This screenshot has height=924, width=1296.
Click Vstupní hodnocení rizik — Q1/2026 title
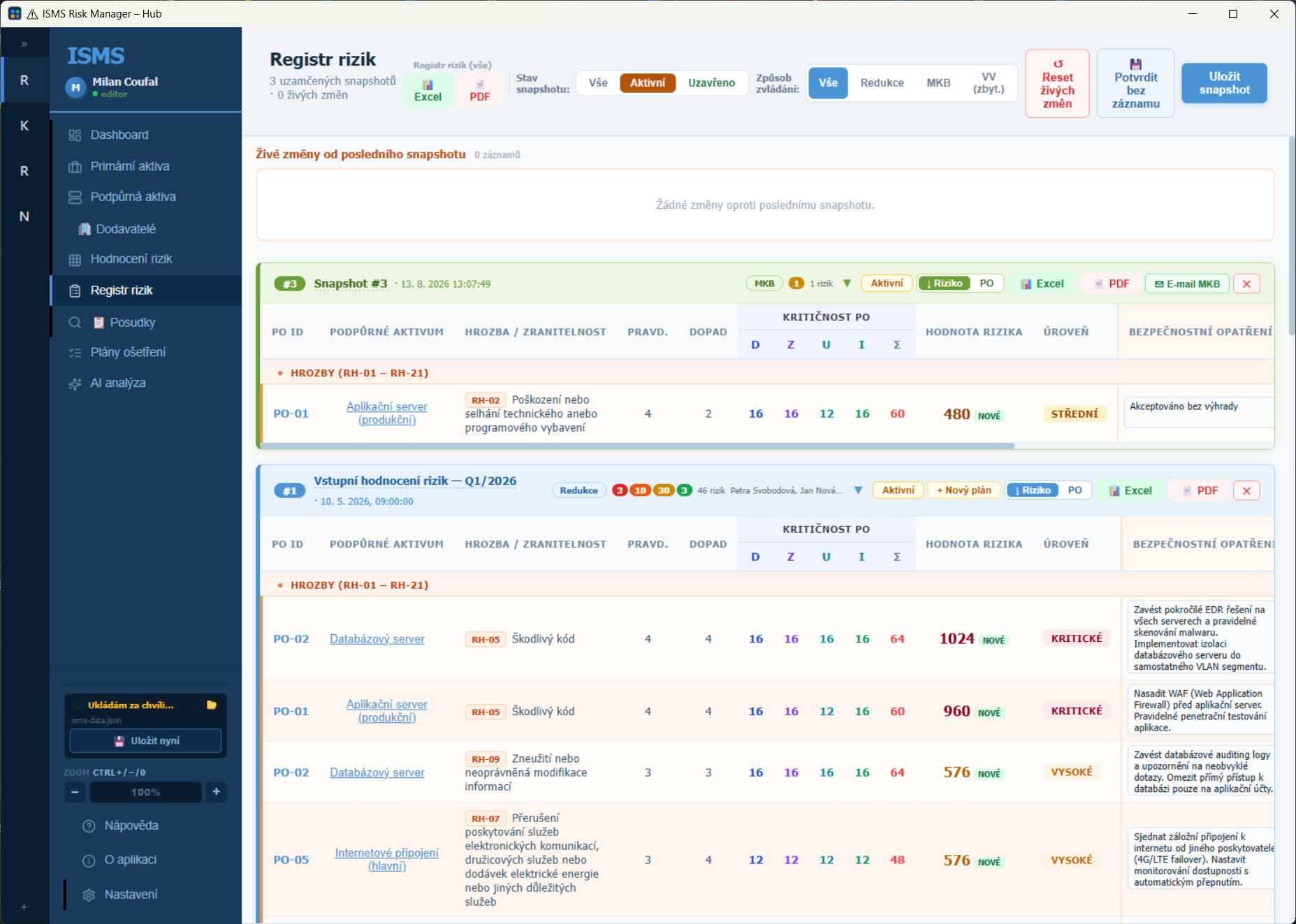click(x=415, y=481)
